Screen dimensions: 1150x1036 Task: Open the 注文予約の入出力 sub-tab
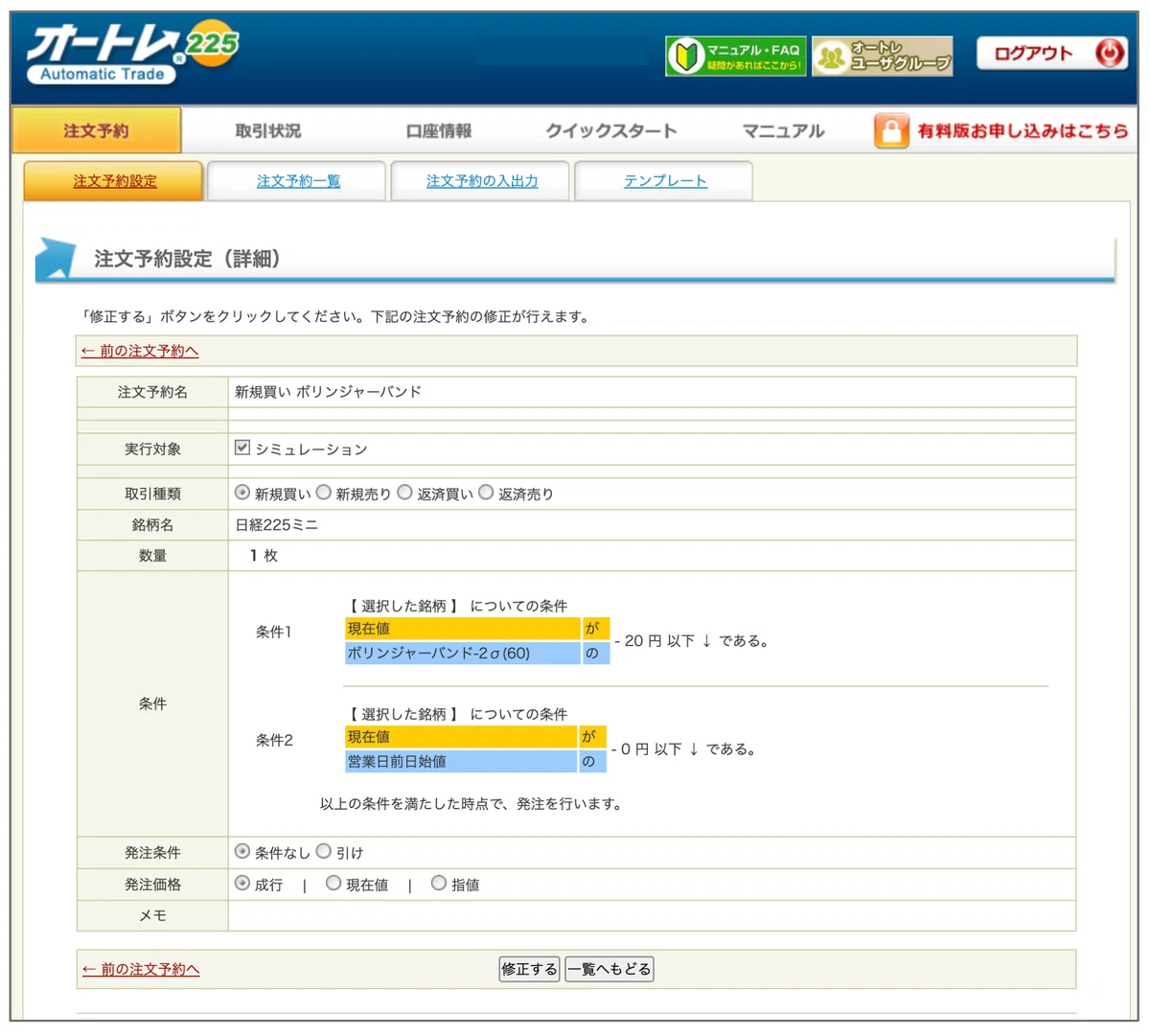482,181
